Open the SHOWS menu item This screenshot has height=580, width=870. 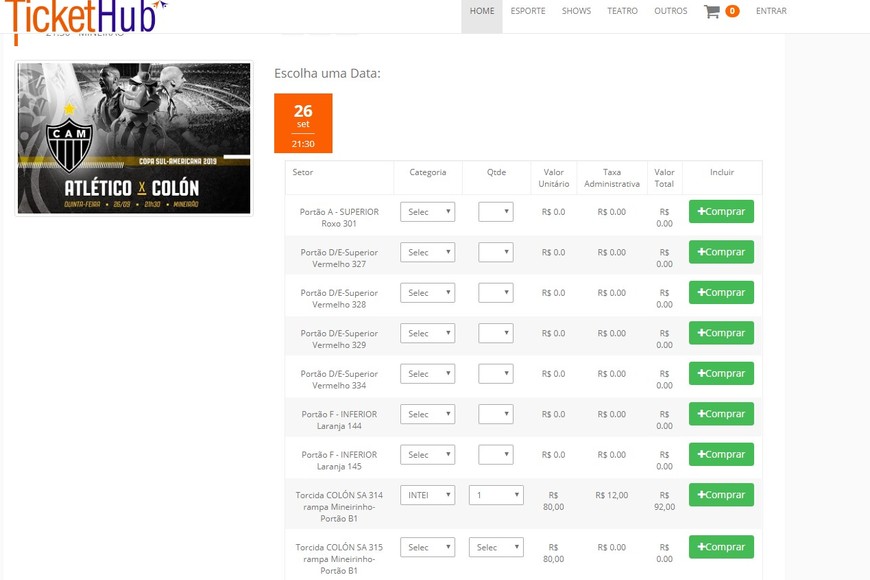click(576, 12)
